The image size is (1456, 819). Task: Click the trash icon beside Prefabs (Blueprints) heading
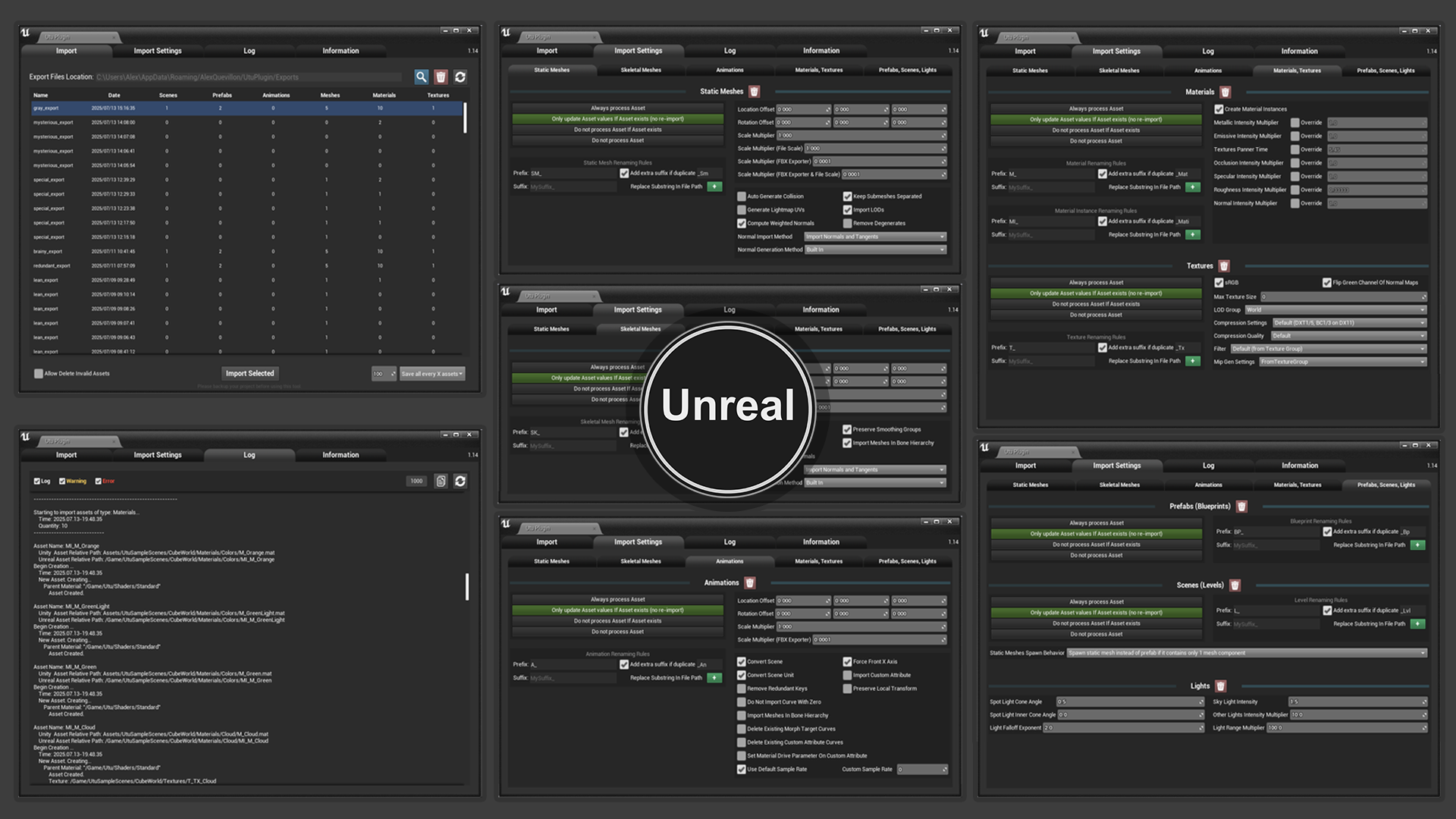coord(1241,506)
